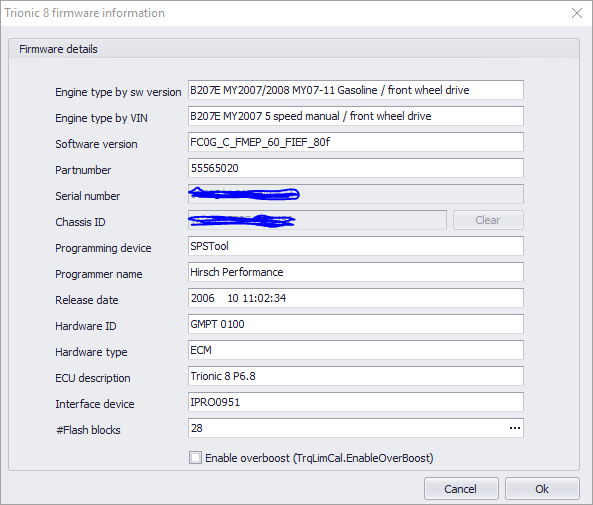Screen dimensions: 593x505
Task: Focus the Programming device field SPSTool
Action: (x=355, y=246)
